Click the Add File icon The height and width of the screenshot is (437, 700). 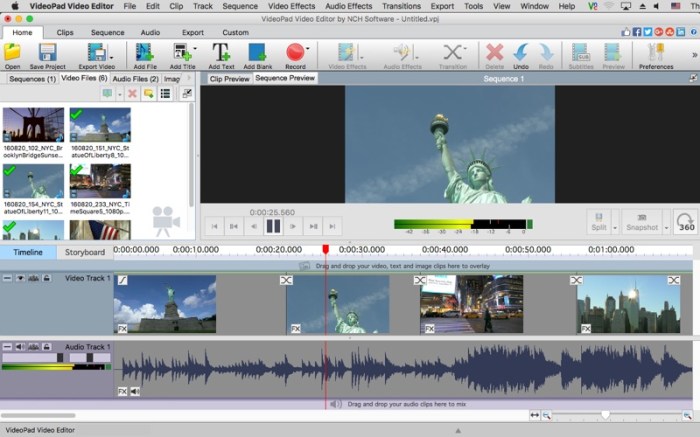pyautogui.click(x=145, y=52)
